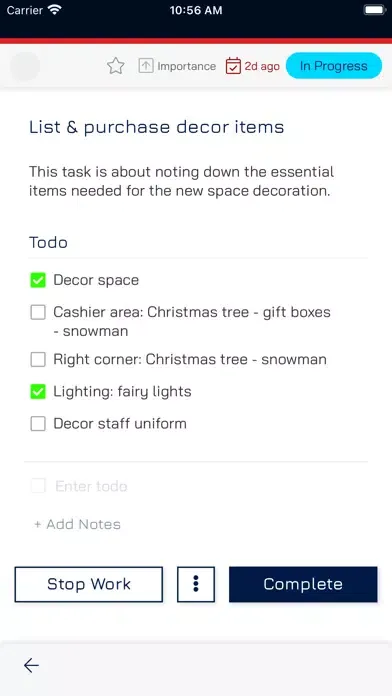
Task: Tap the round avatar placeholder
Action: 25,66
